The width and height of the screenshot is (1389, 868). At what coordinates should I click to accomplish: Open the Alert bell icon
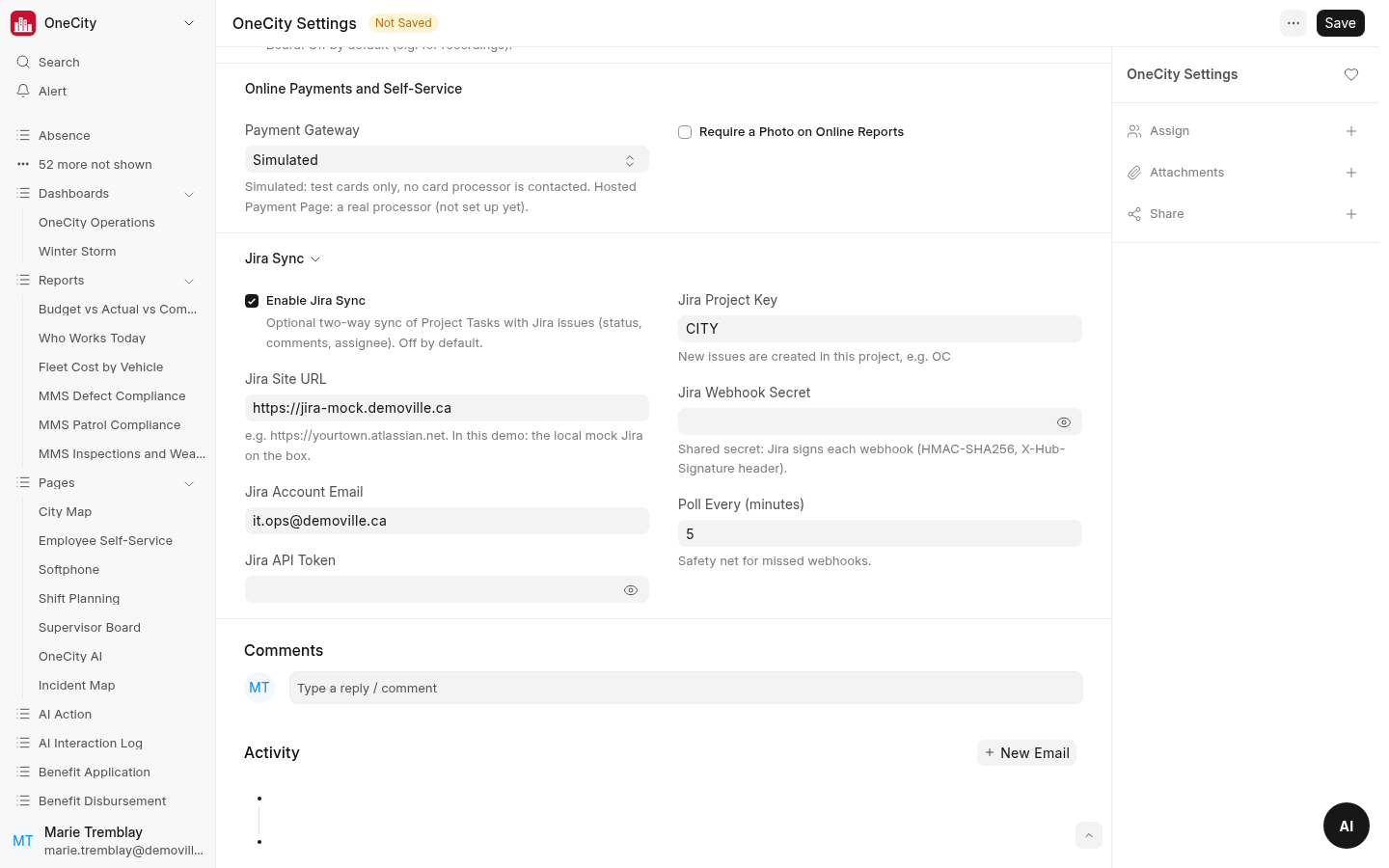tap(23, 91)
